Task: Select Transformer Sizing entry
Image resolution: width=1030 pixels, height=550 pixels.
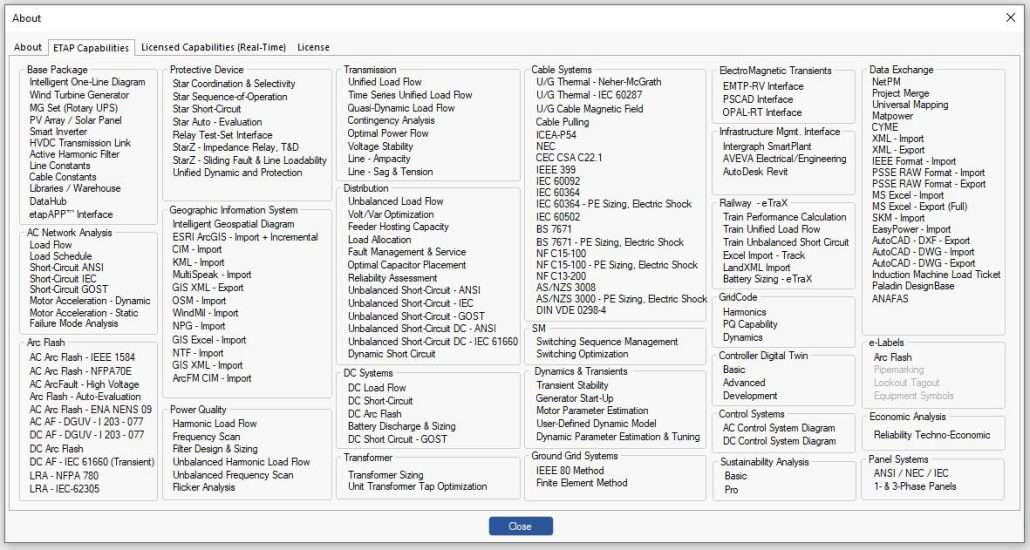Action: [x=386, y=475]
